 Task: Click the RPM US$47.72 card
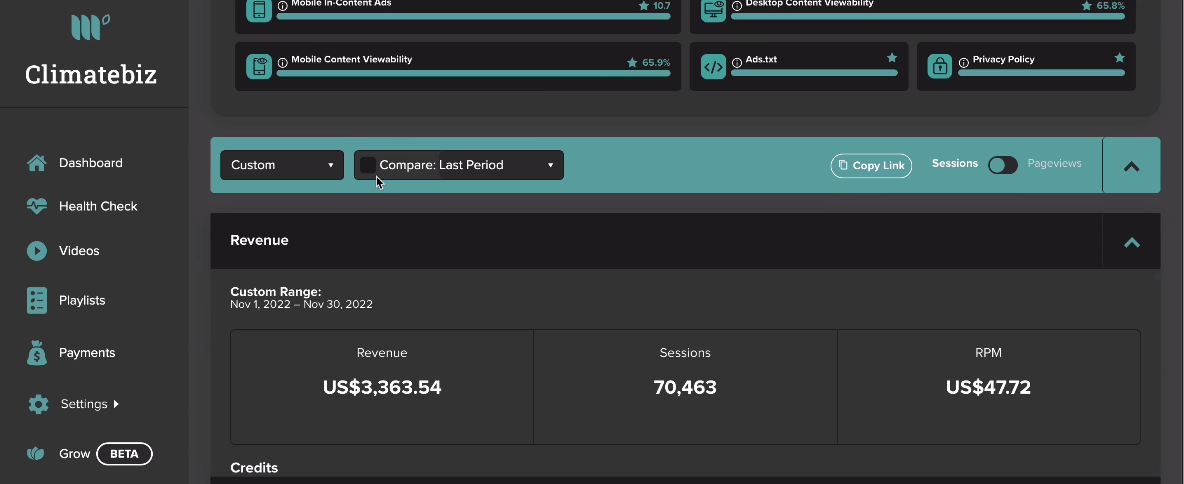[988, 387]
